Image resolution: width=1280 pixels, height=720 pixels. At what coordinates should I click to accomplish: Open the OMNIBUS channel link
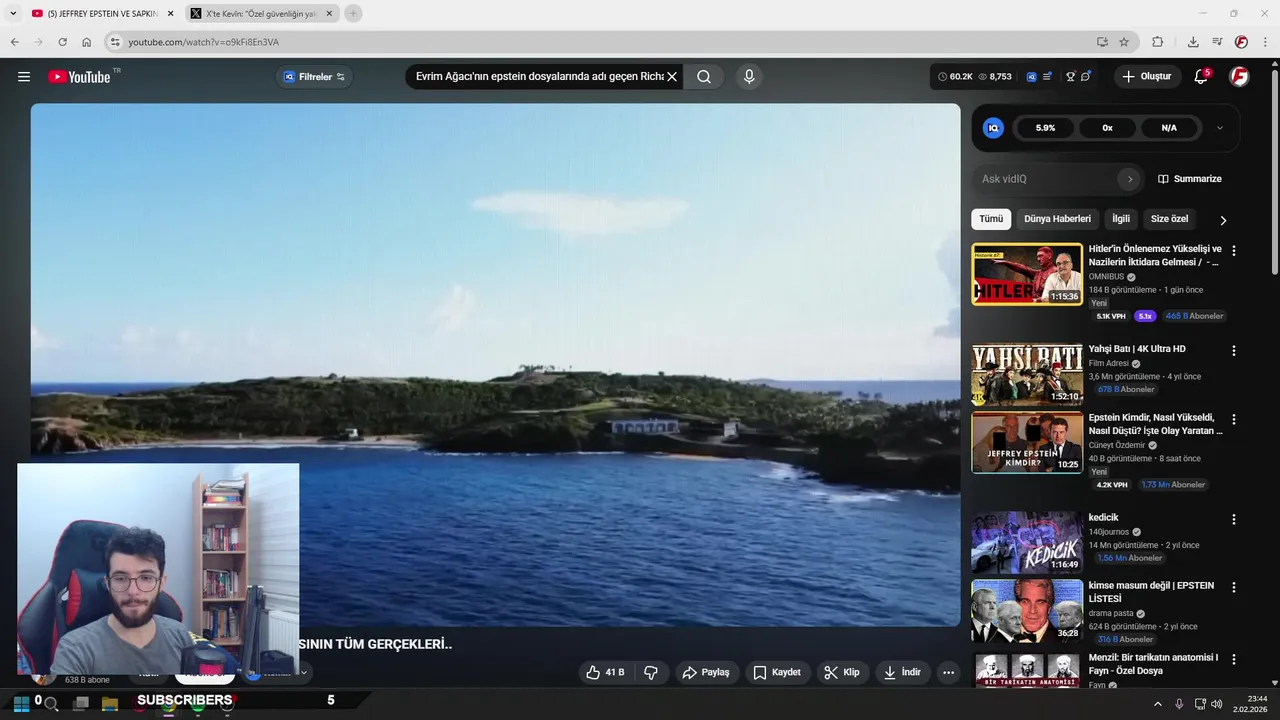1106,277
